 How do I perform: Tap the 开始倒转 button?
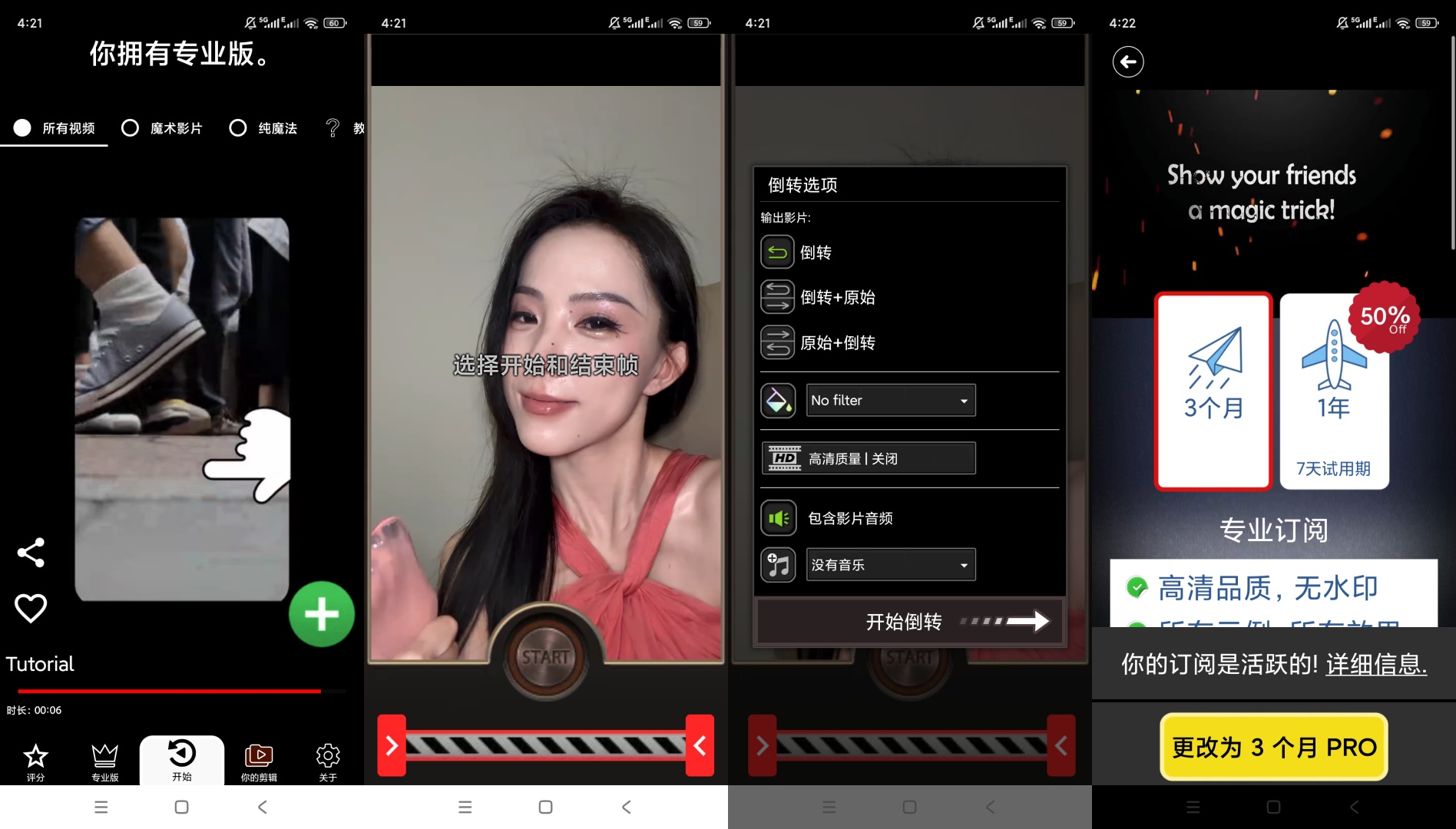pyautogui.click(x=911, y=621)
